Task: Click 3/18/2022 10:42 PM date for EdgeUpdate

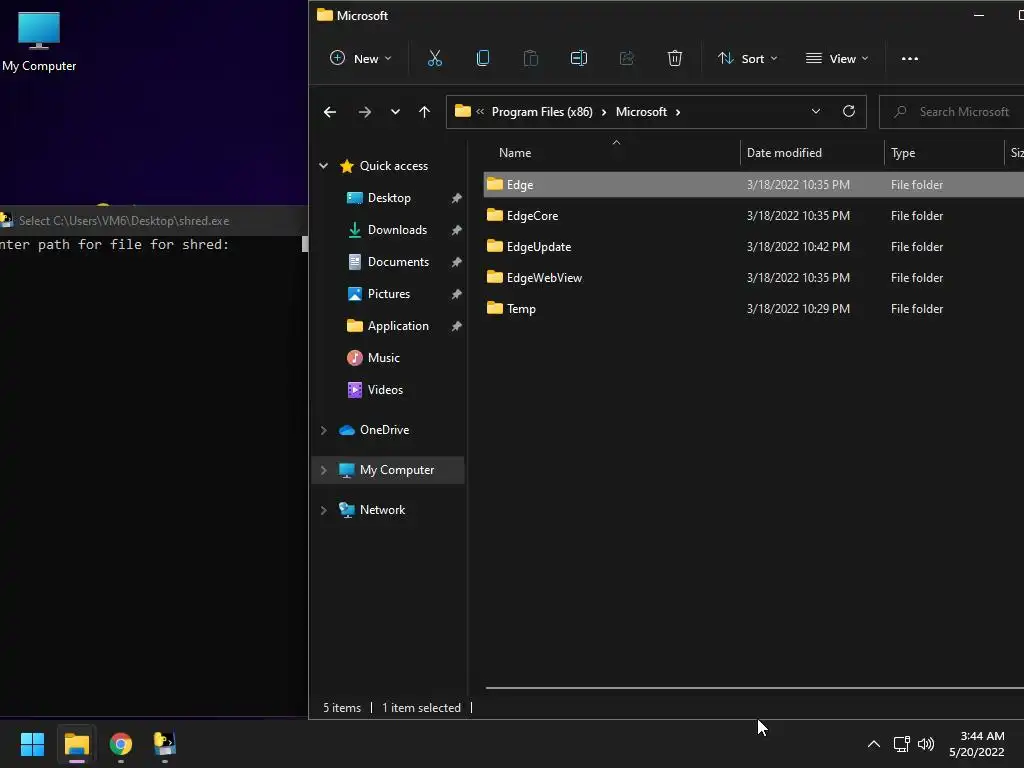Action: point(798,247)
